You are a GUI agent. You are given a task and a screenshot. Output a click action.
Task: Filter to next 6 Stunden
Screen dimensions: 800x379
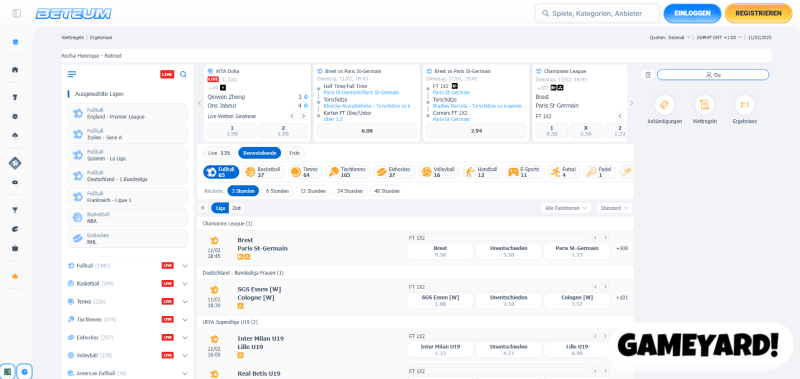tap(277, 191)
